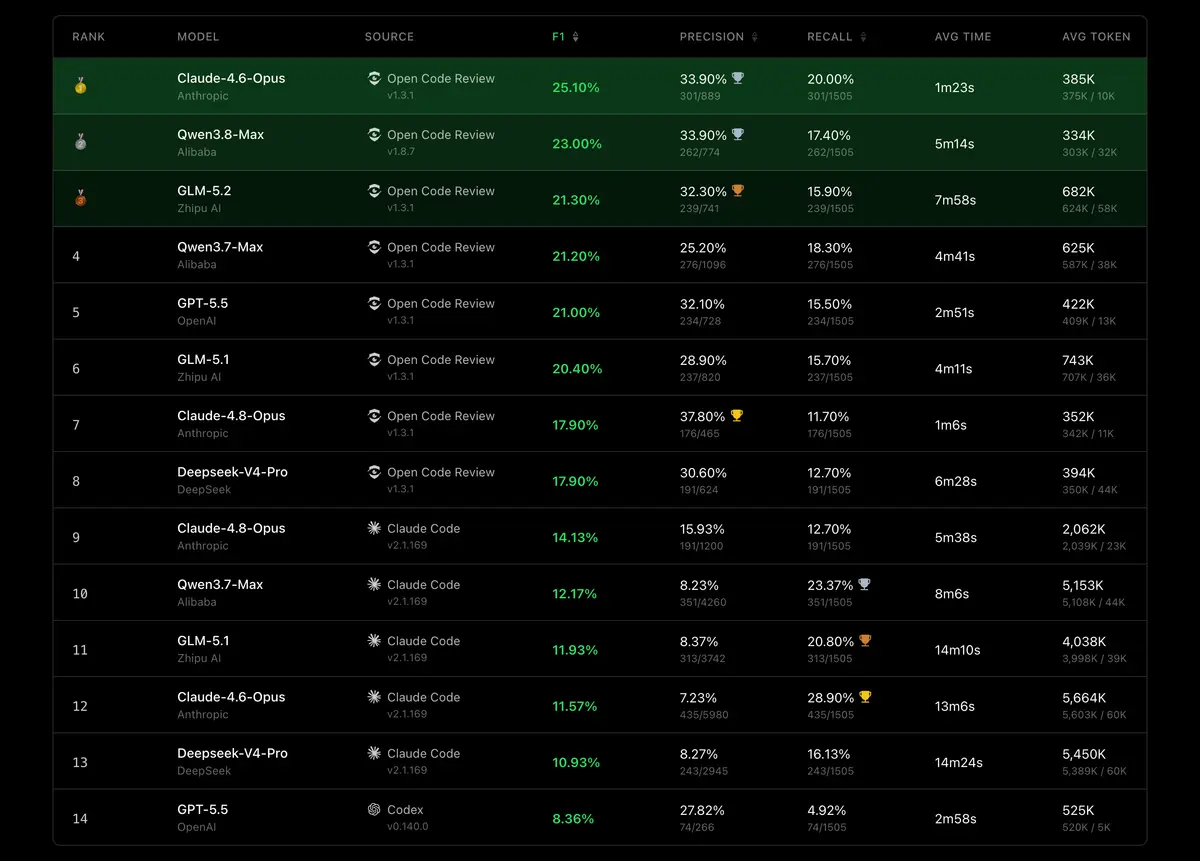
Task: Click the 14.13% F1 score
Action: (x=575, y=537)
